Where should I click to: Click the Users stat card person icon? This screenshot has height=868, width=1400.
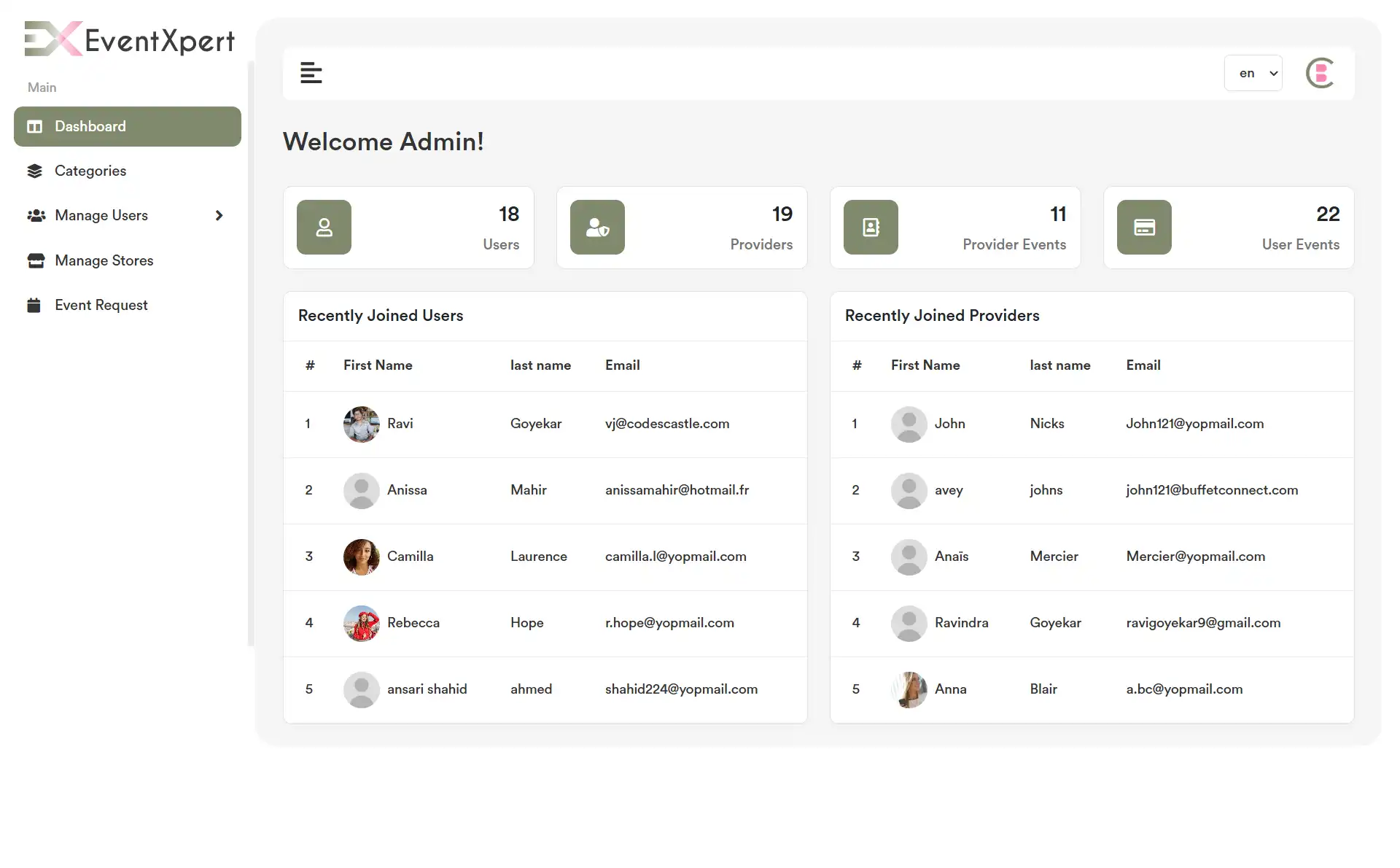click(324, 227)
